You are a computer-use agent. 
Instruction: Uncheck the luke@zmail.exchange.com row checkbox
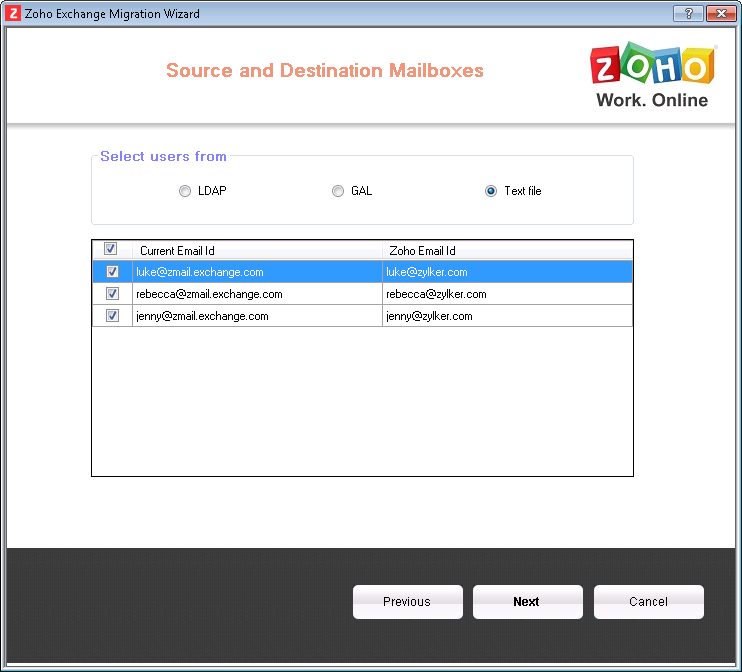pyautogui.click(x=112, y=272)
